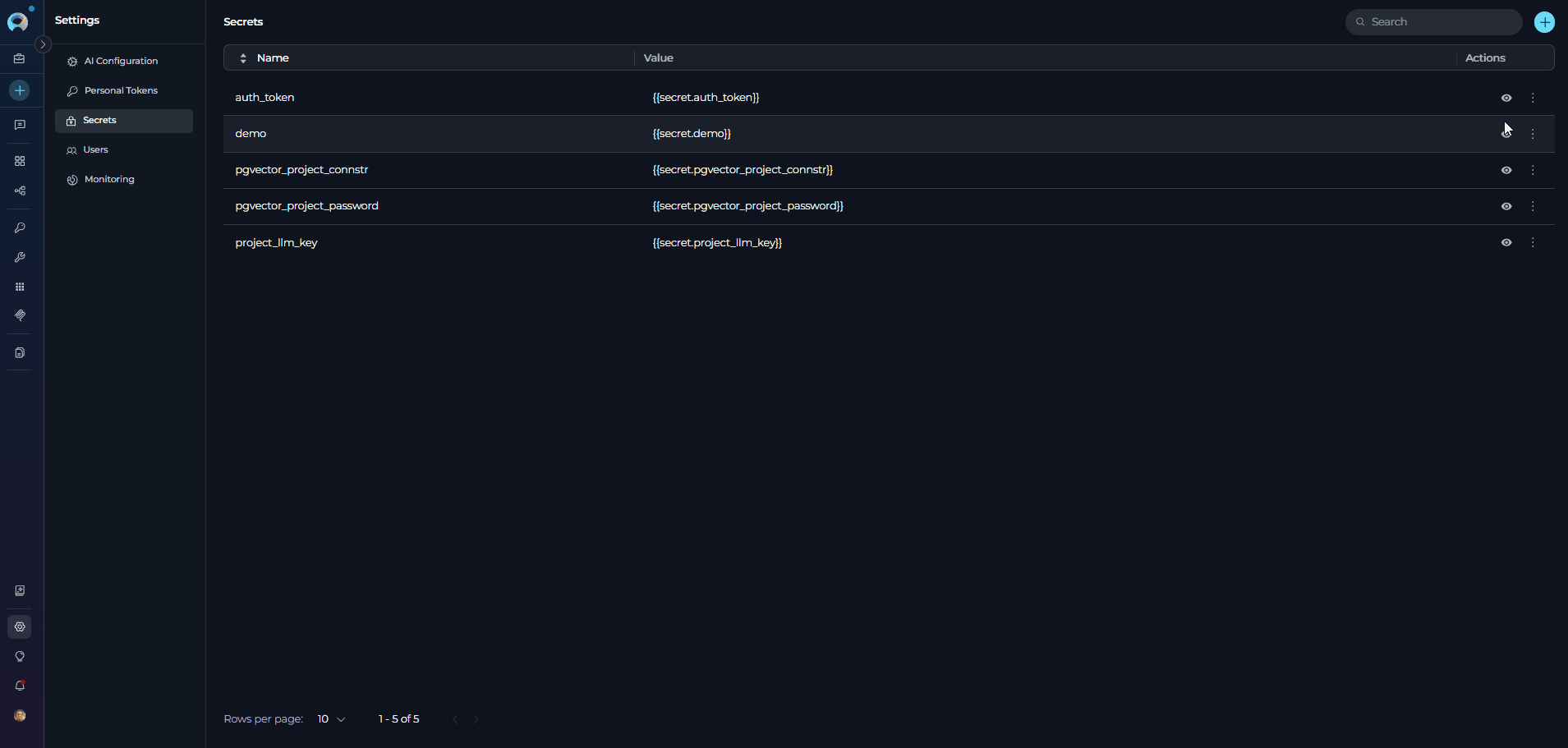Add a new secret with plus button

[x=1544, y=22]
